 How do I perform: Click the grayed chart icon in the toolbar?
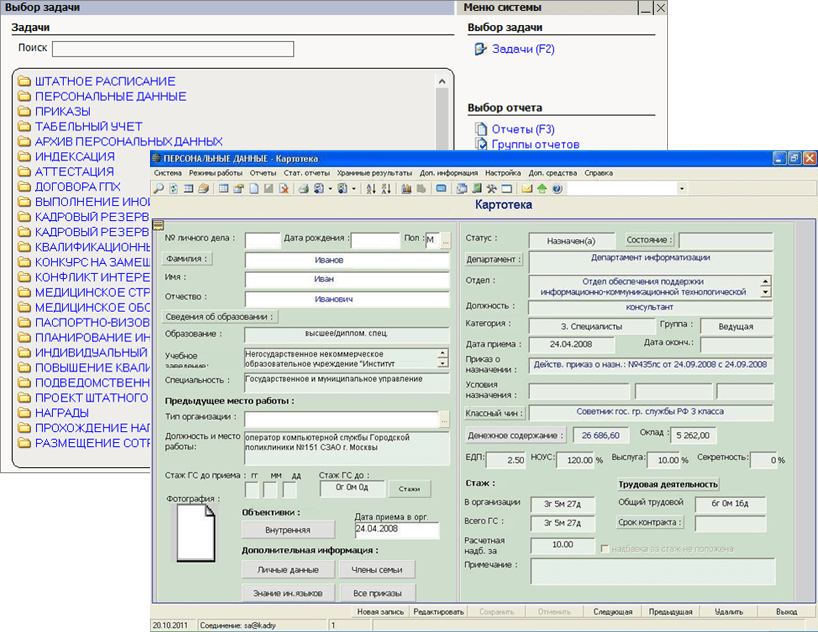(422, 188)
